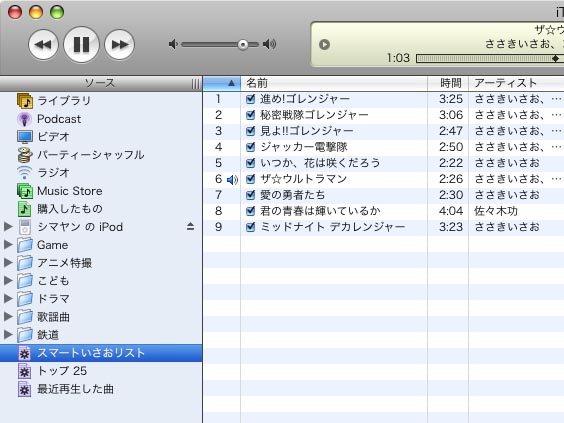The image size is (564, 423).
Task: Click the low volume speaker icon
Action: 173,44
